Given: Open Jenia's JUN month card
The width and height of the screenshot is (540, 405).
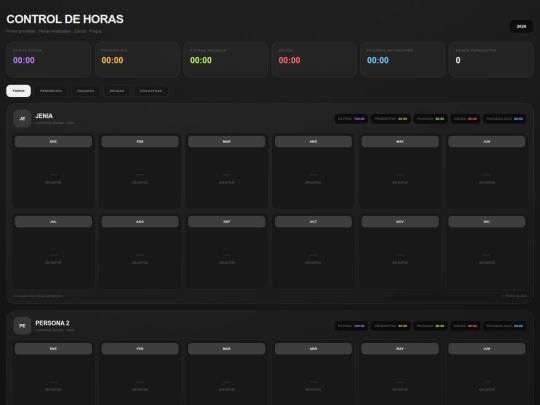Looking at the screenshot, I should (x=487, y=171).
